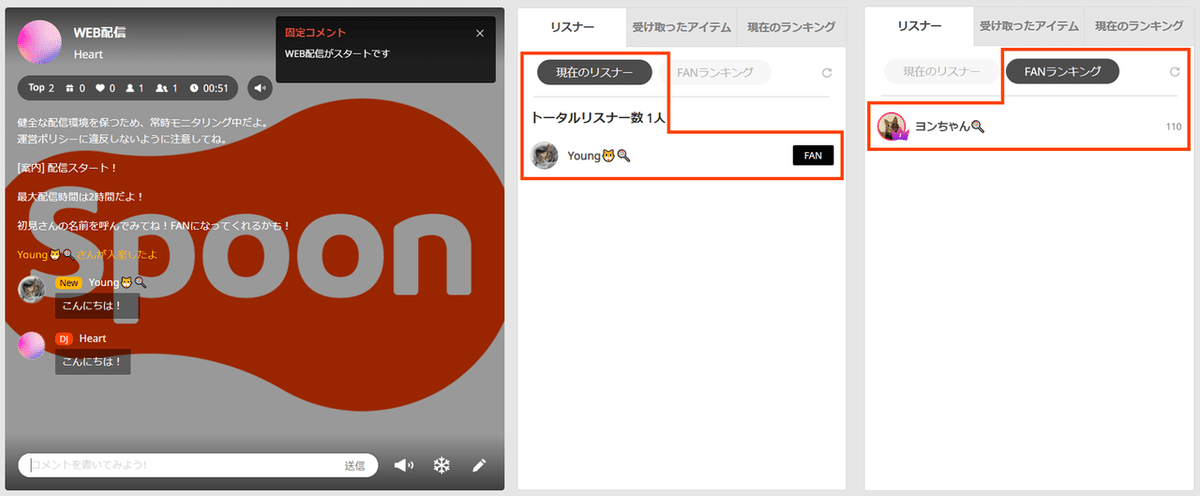1200x496 pixels.
Task: Click the Youngさんが入室したよ entry notice
Action: click(x=87, y=254)
